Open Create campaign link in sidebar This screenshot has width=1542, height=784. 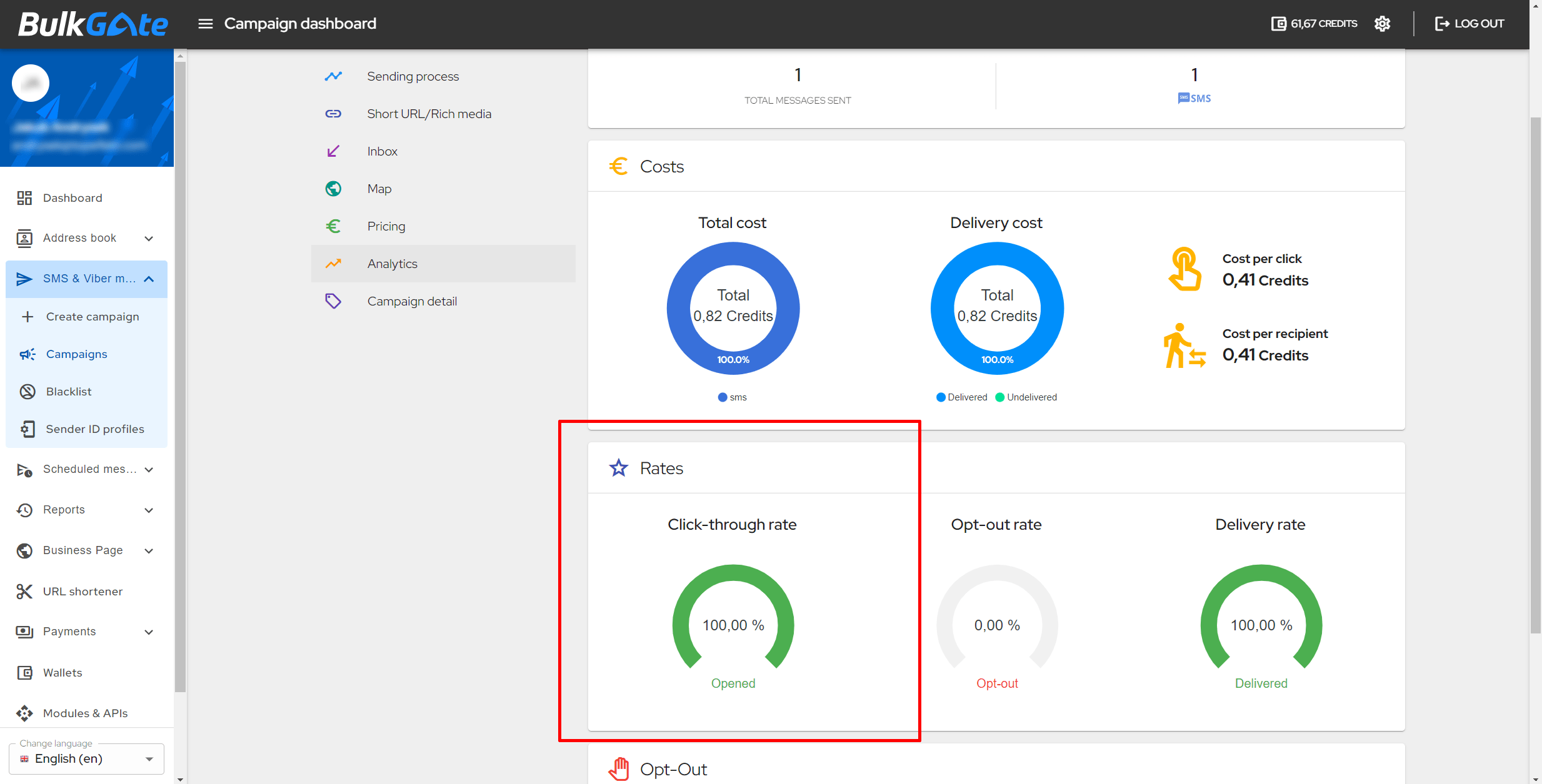[x=93, y=317]
